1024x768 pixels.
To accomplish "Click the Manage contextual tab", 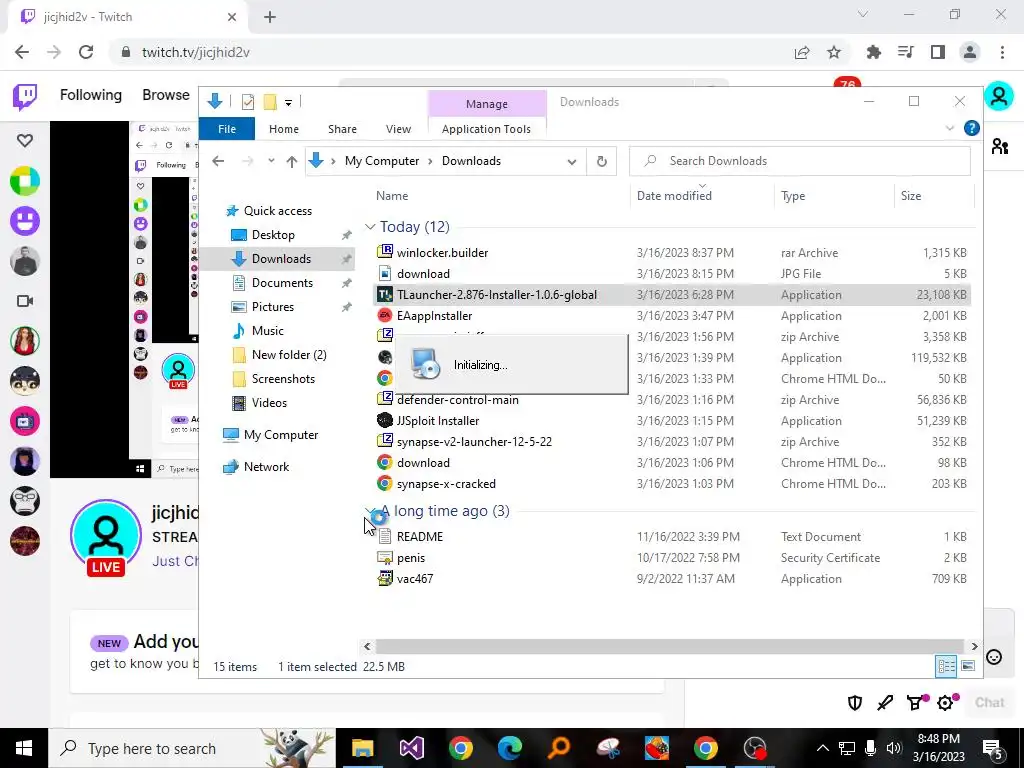I will pos(487,104).
